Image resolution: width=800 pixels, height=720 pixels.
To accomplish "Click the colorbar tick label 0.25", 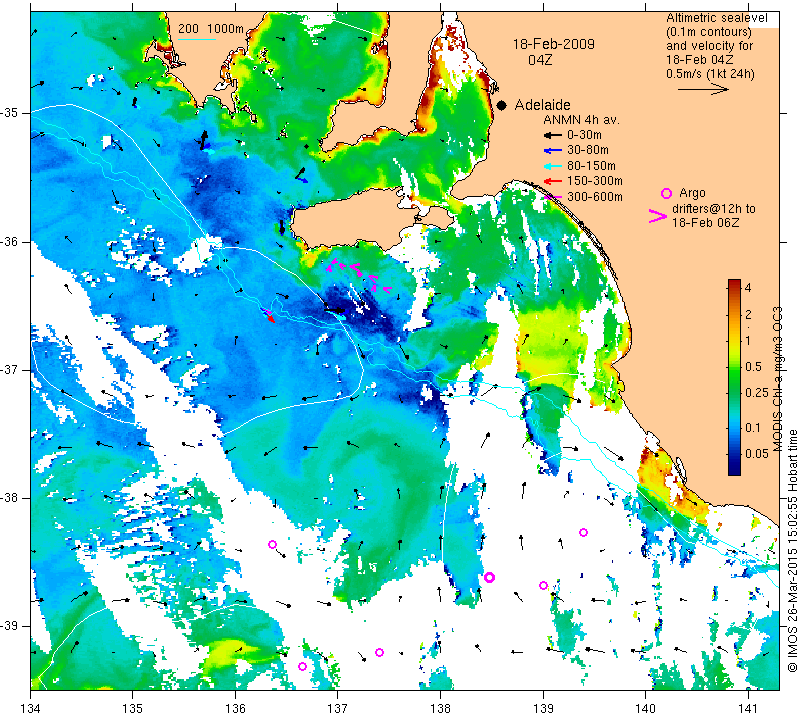I will pyautogui.click(x=757, y=392).
